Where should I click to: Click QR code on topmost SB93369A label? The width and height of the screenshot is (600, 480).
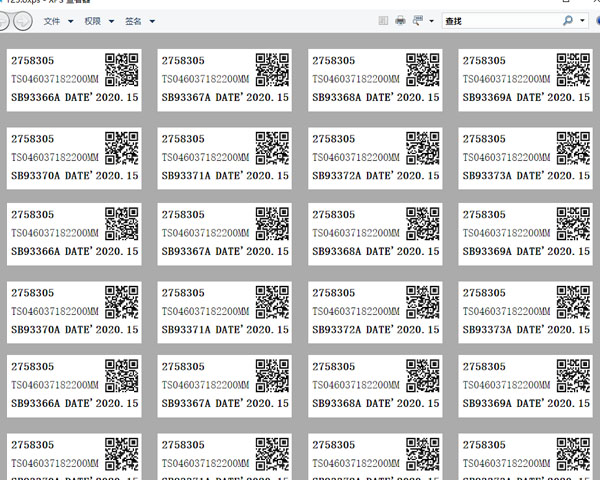tap(573, 70)
